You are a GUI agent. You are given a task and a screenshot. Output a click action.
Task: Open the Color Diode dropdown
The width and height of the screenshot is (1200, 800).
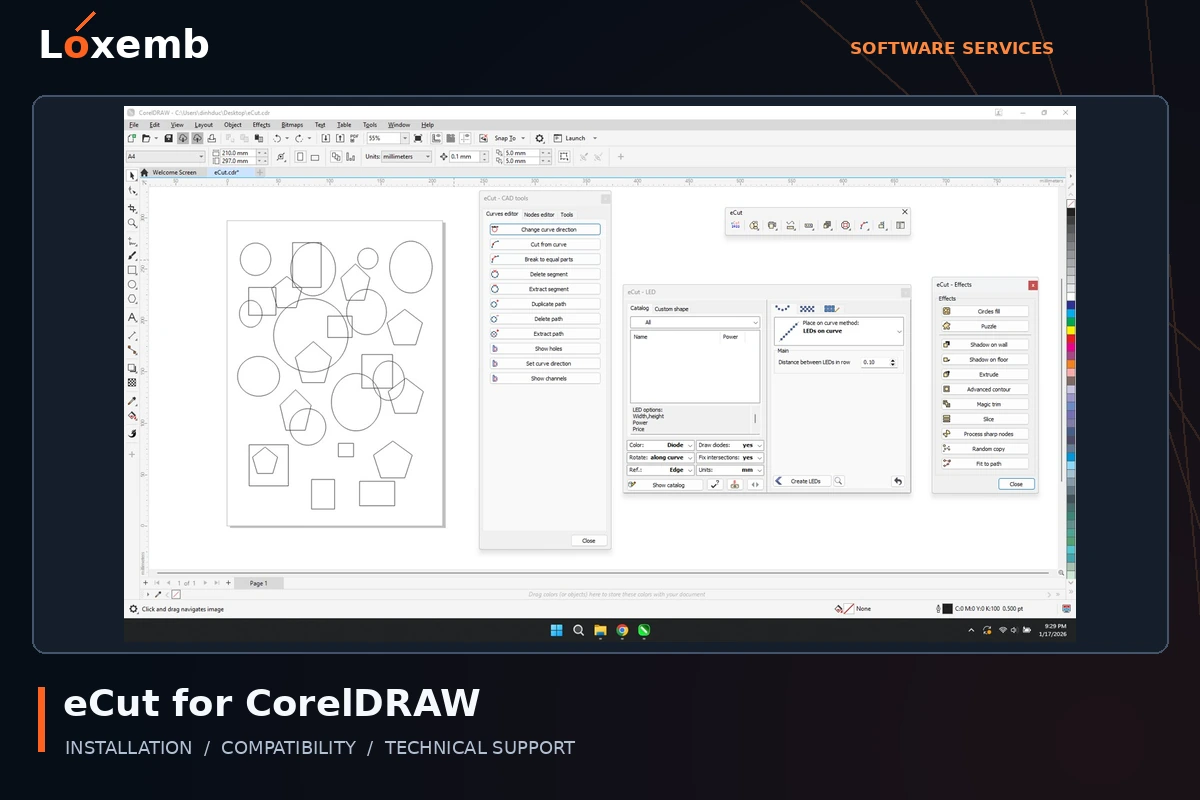(660, 445)
